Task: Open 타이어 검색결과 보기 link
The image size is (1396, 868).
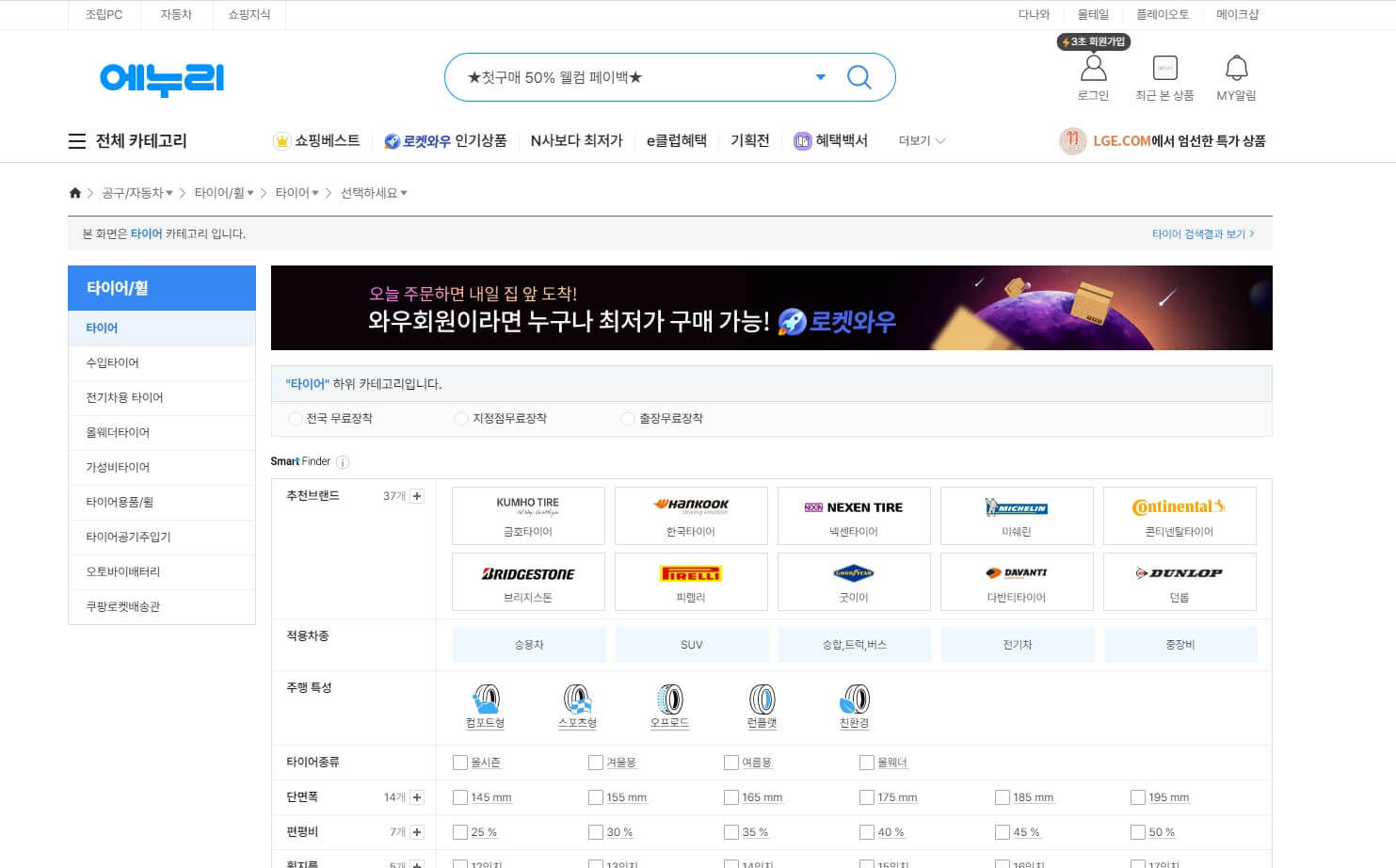Action: coord(1203,234)
